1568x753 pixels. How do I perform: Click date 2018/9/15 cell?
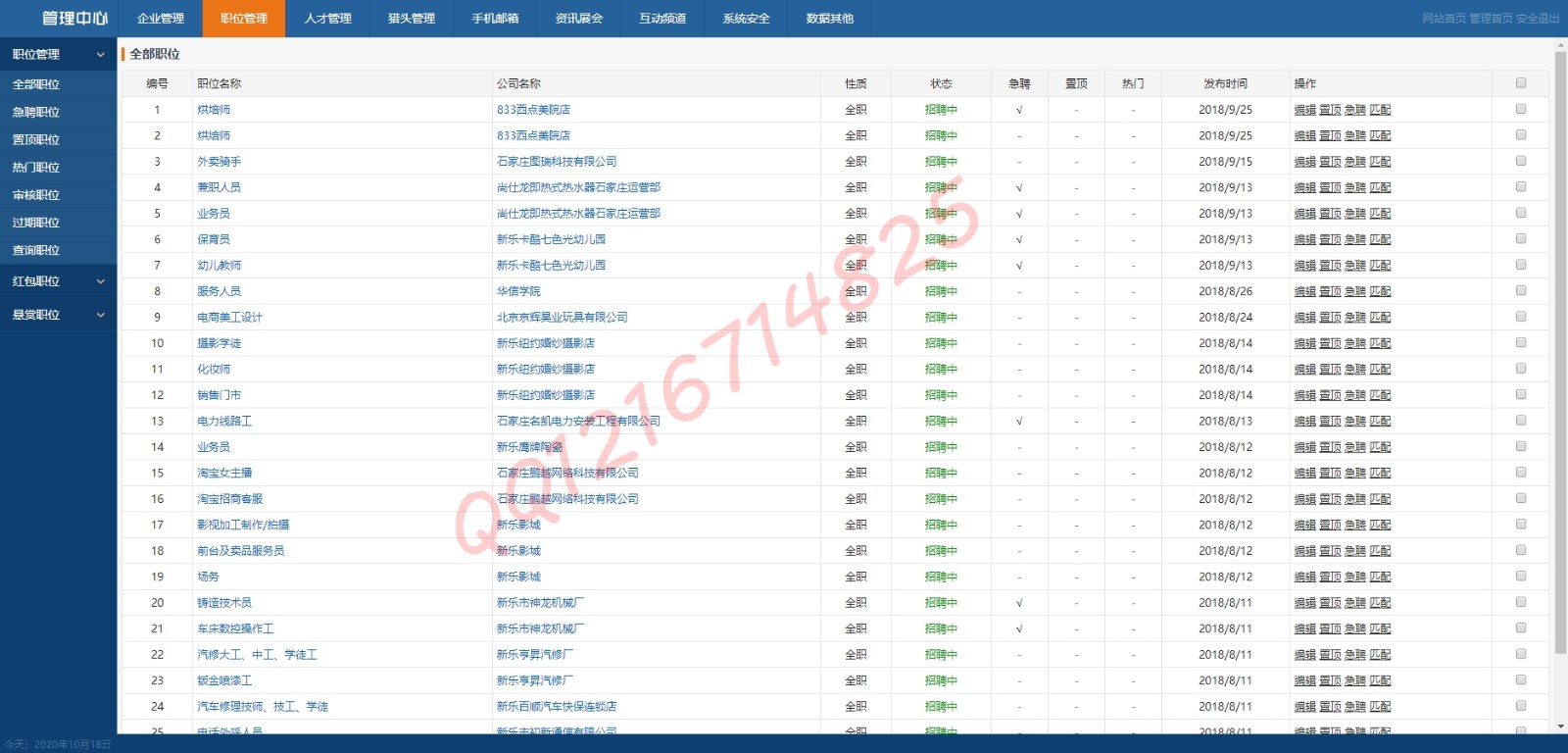(1225, 162)
